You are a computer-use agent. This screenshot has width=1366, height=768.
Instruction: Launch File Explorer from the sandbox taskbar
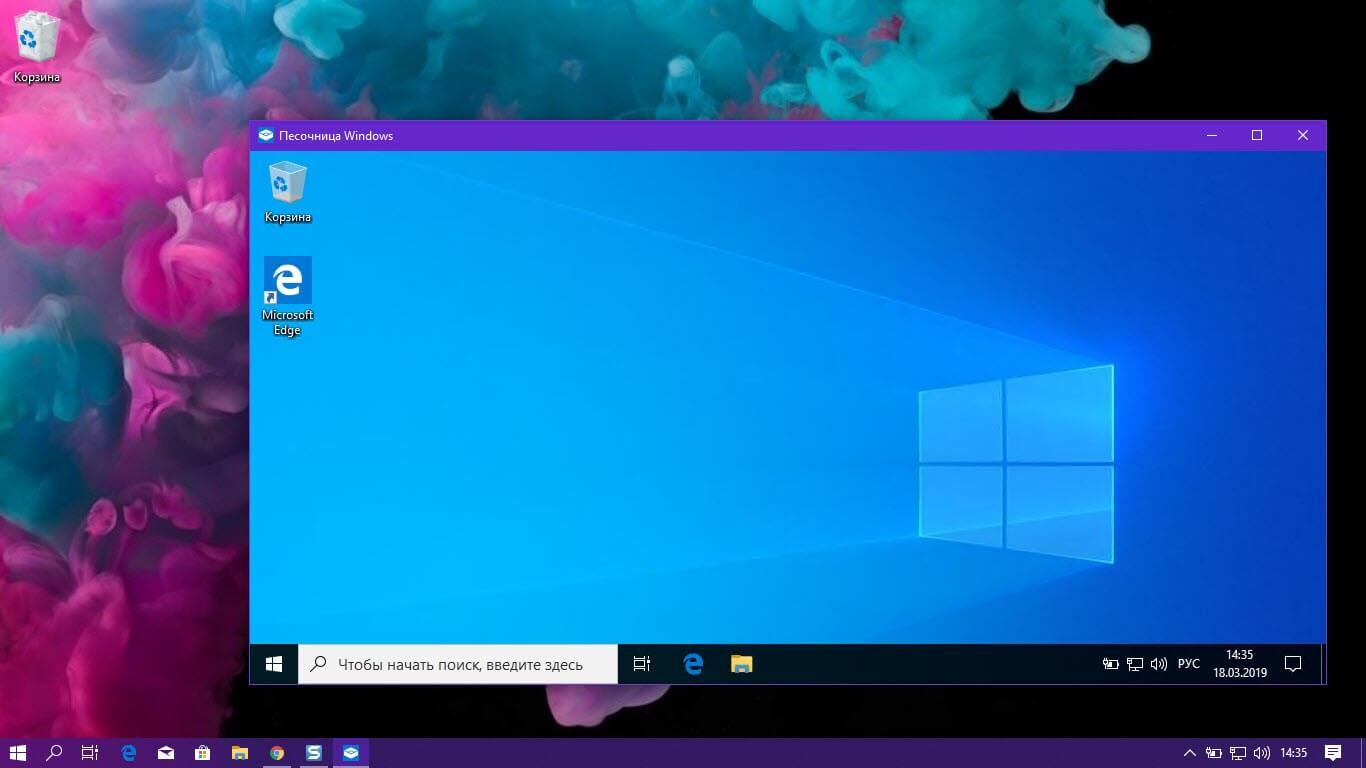(741, 663)
